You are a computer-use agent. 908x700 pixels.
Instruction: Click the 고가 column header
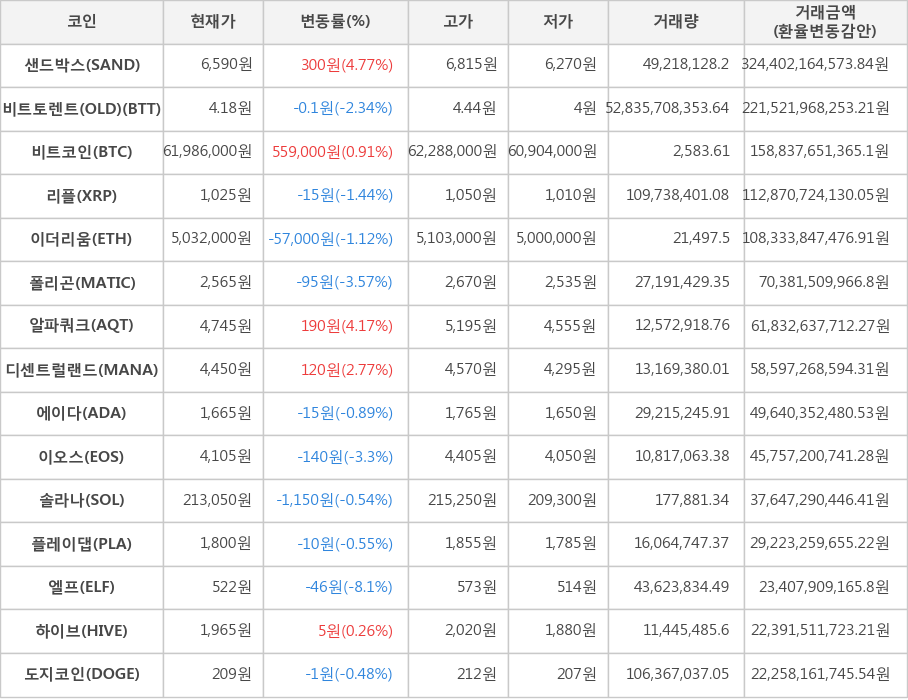pos(458,21)
